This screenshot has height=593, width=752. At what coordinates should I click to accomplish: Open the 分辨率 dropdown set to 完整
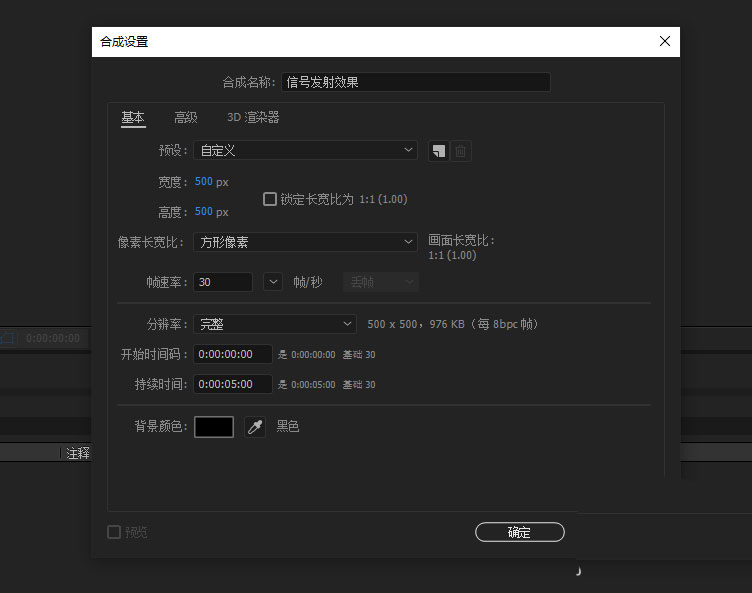click(x=275, y=324)
